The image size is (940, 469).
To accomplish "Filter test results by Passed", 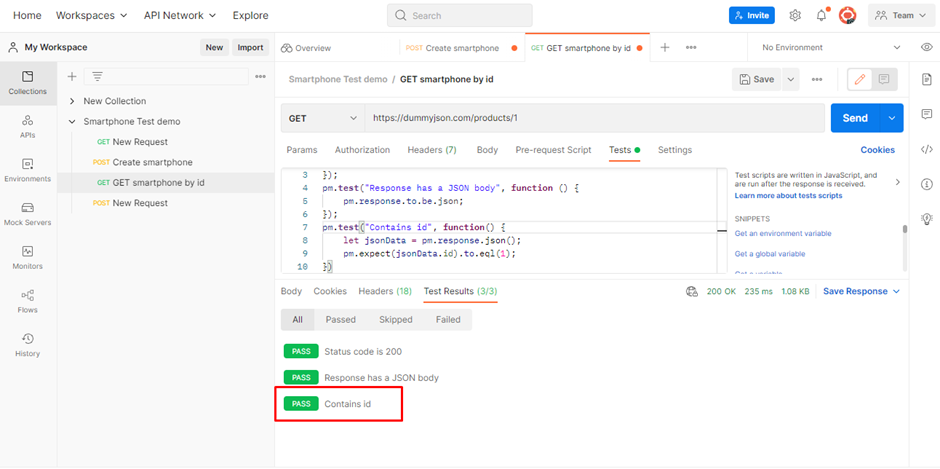I will point(341,320).
